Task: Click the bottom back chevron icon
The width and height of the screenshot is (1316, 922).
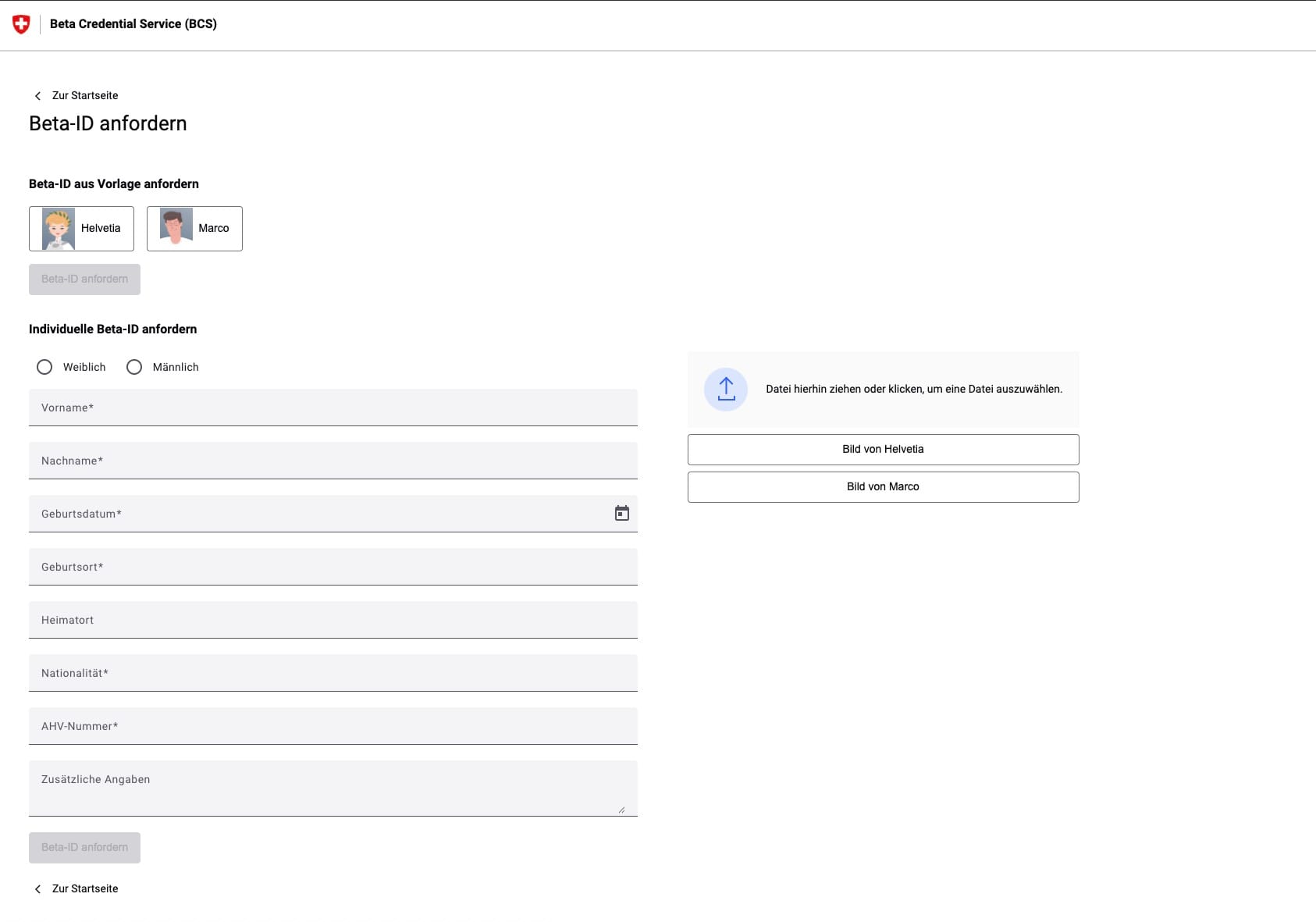Action: pos(37,889)
